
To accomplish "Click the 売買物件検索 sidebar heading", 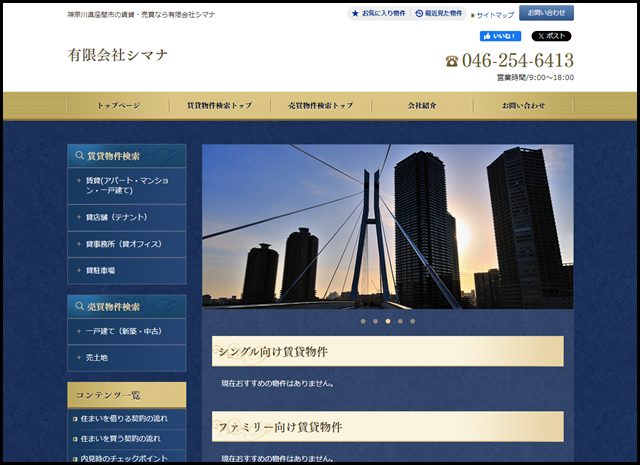I will tap(127, 306).
